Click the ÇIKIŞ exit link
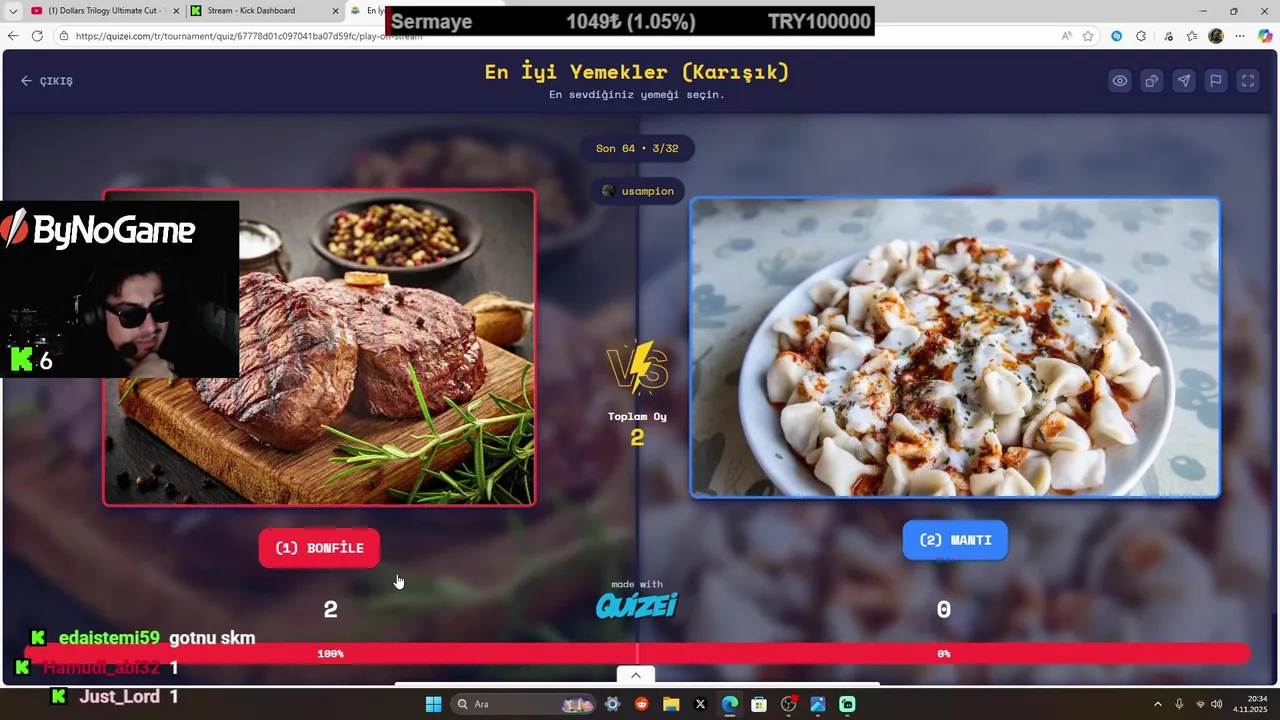This screenshot has width=1280, height=720. (x=47, y=81)
